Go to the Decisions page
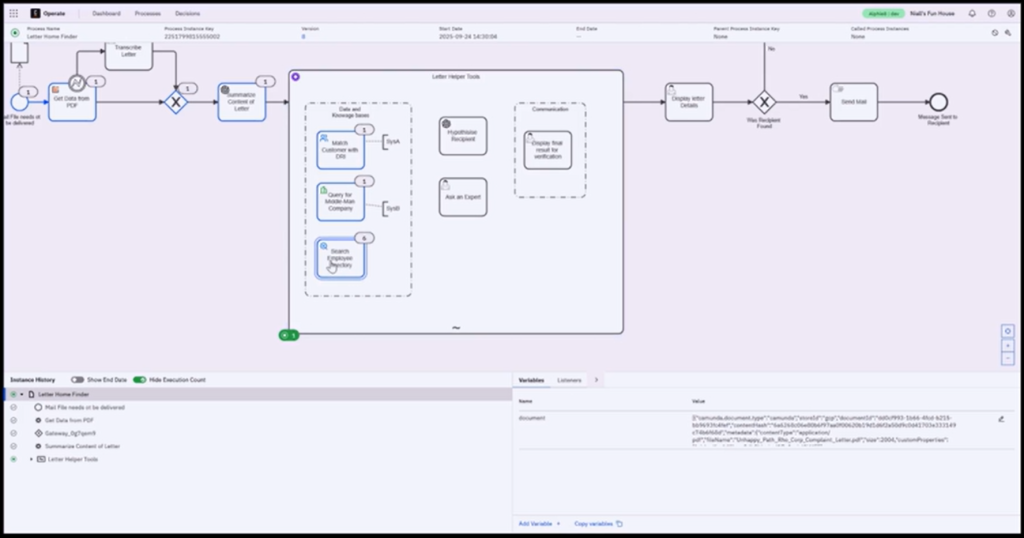The width and height of the screenshot is (1024, 538). click(187, 13)
